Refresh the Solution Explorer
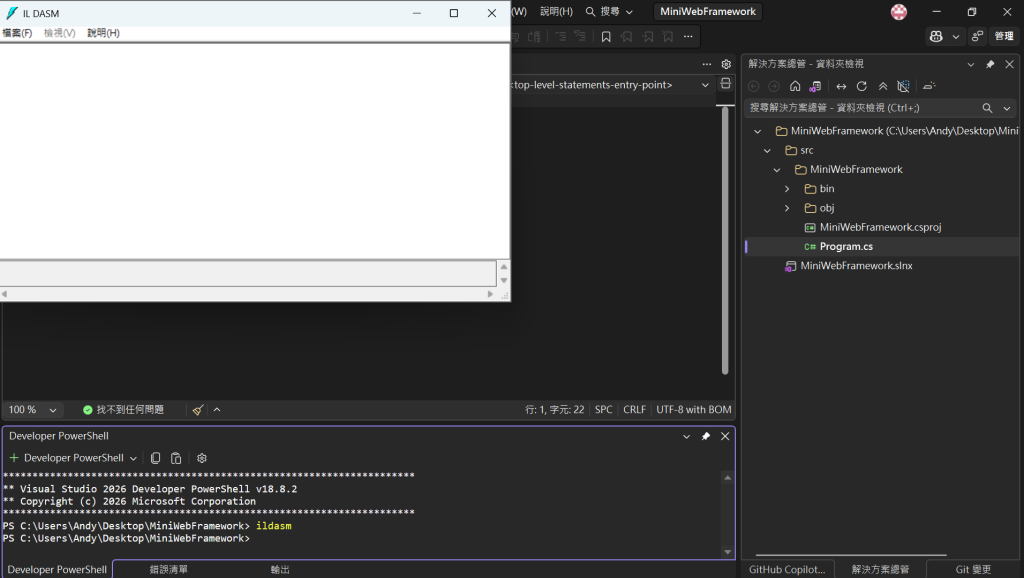Screen dimensions: 1024x578 click(862, 86)
